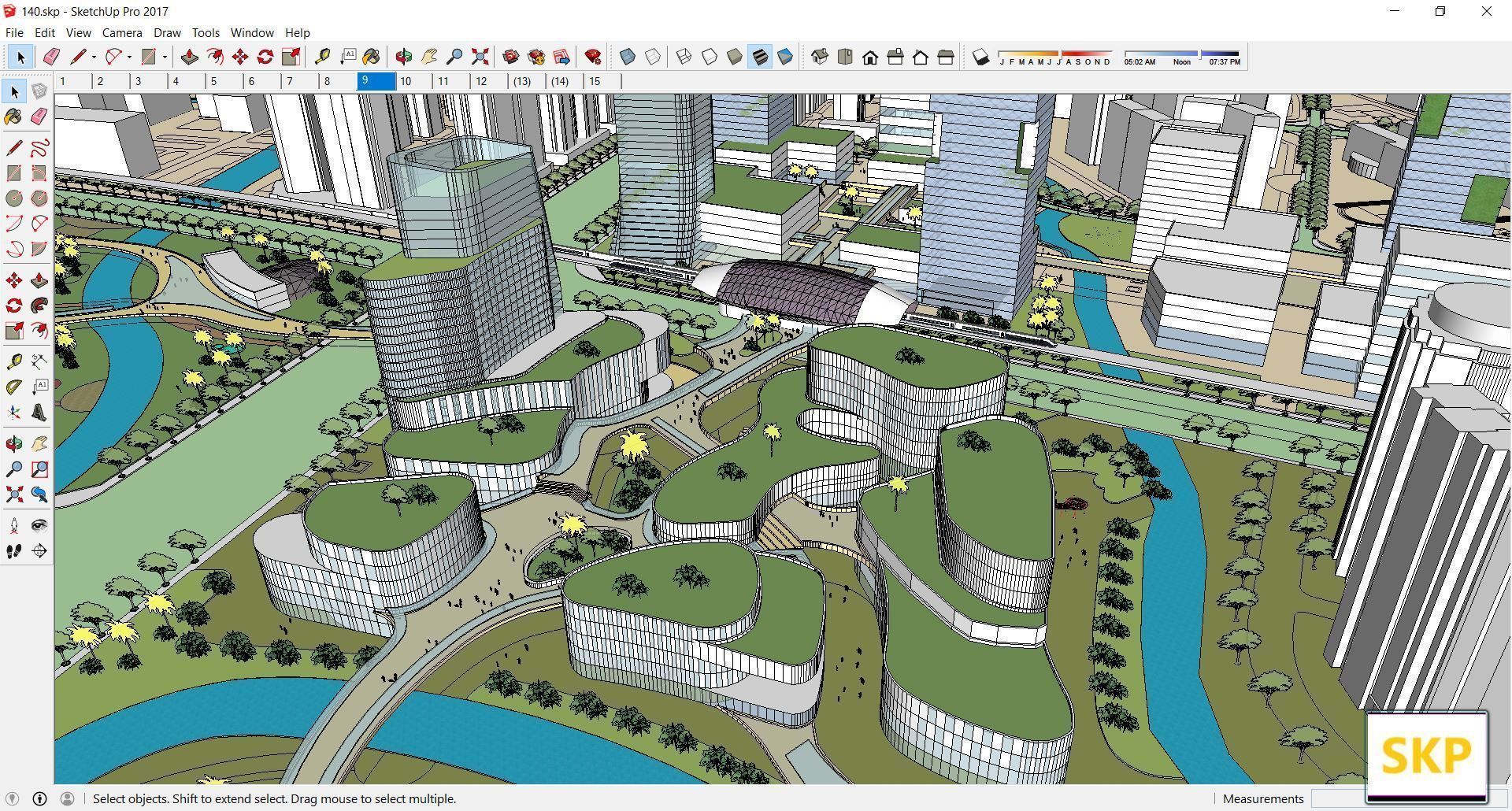Switch to scene tab 1
The height and width of the screenshot is (811, 1512).
click(x=73, y=81)
